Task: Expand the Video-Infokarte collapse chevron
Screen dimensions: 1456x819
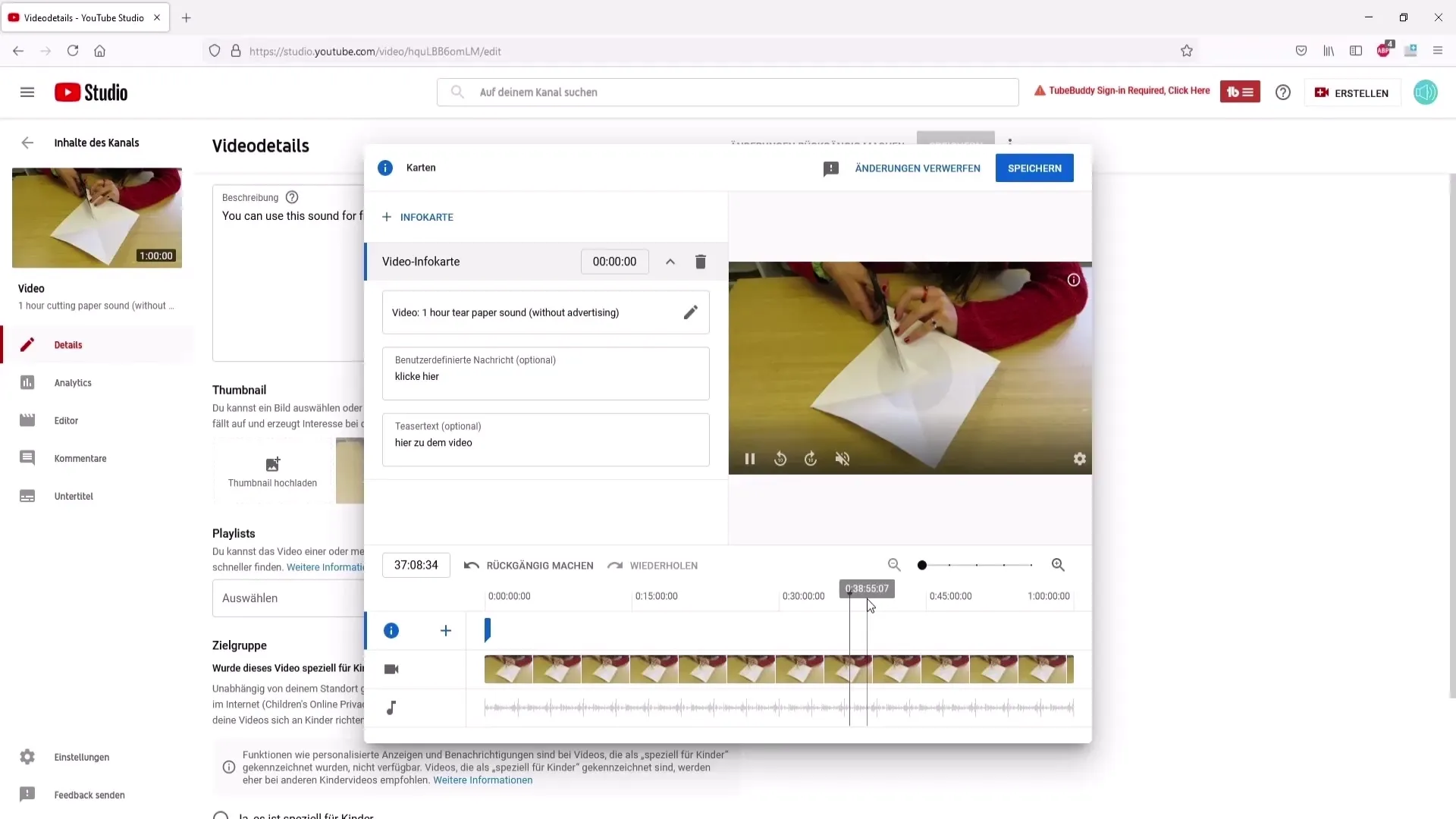Action: [670, 262]
